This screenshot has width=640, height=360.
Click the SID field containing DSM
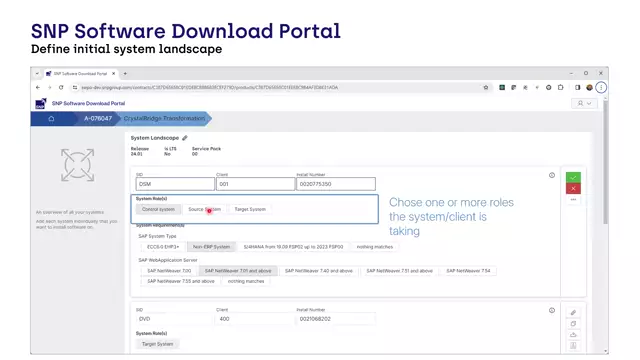click(x=175, y=184)
